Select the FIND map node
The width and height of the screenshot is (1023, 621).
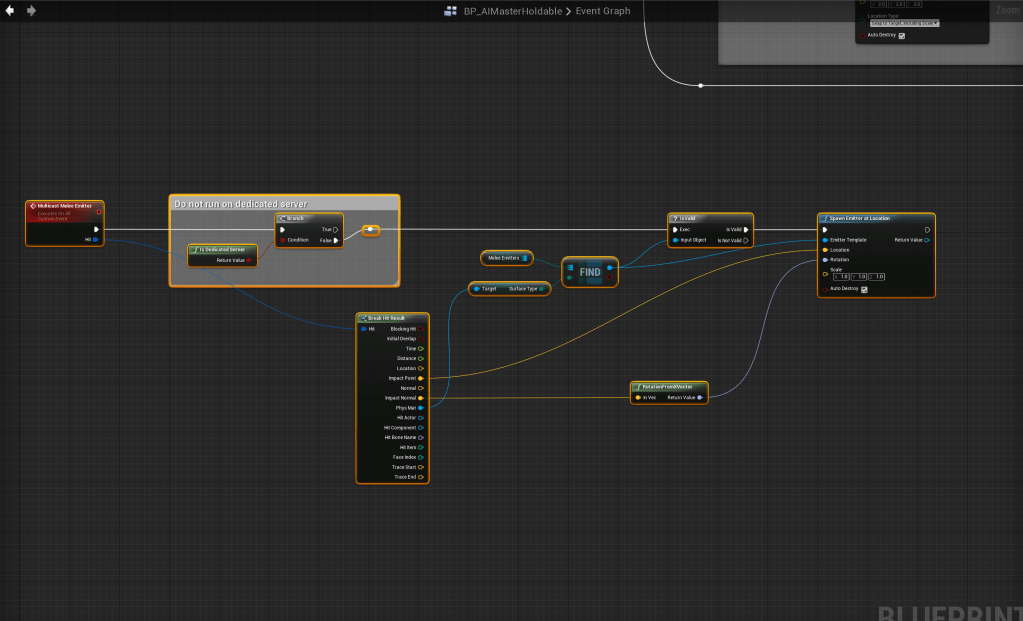[x=589, y=272]
